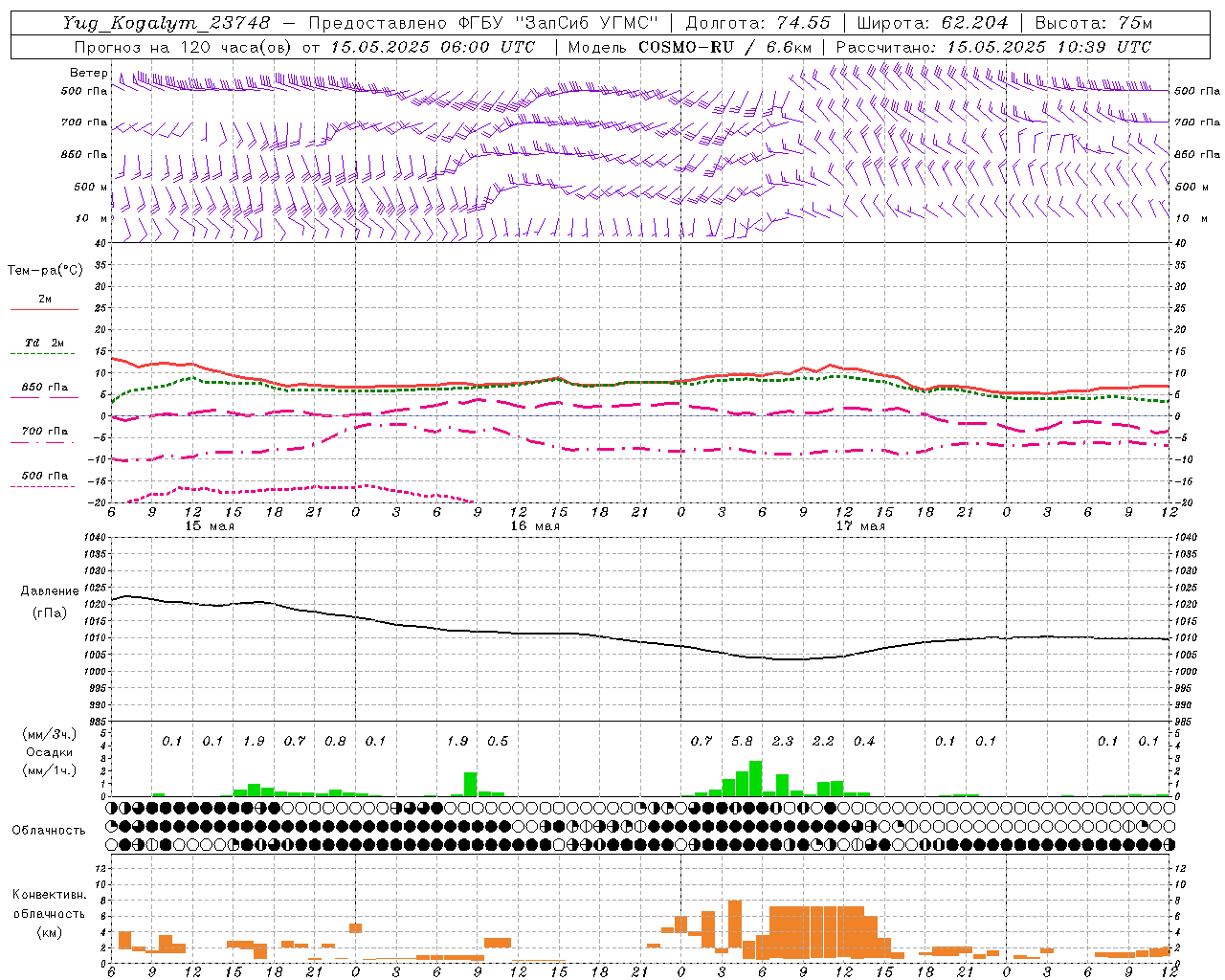Click the 5.8 three-hour precipitation value
The height and width of the screenshot is (980, 1225).
pos(743,741)
